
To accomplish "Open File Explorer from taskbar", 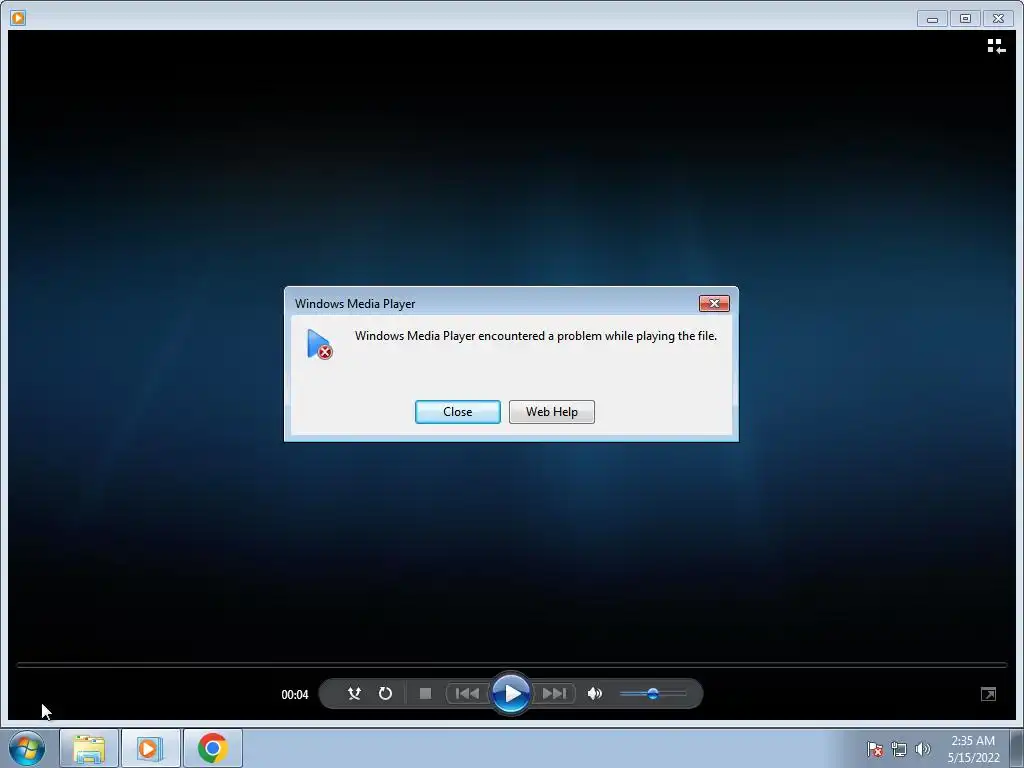I will point(89,748).
